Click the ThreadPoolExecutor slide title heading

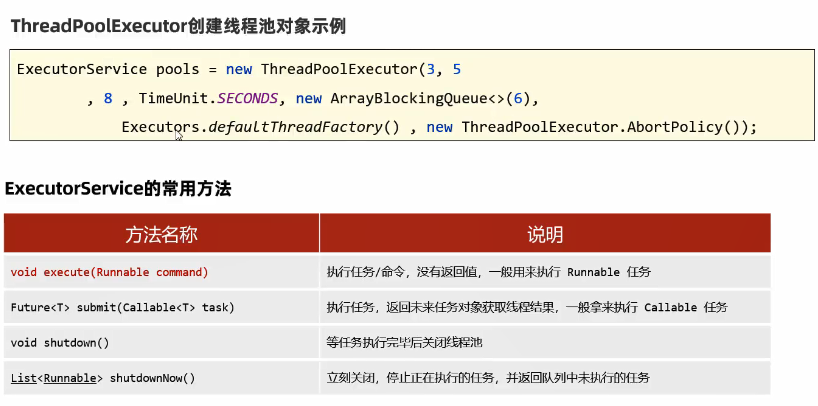coord(178,26)
